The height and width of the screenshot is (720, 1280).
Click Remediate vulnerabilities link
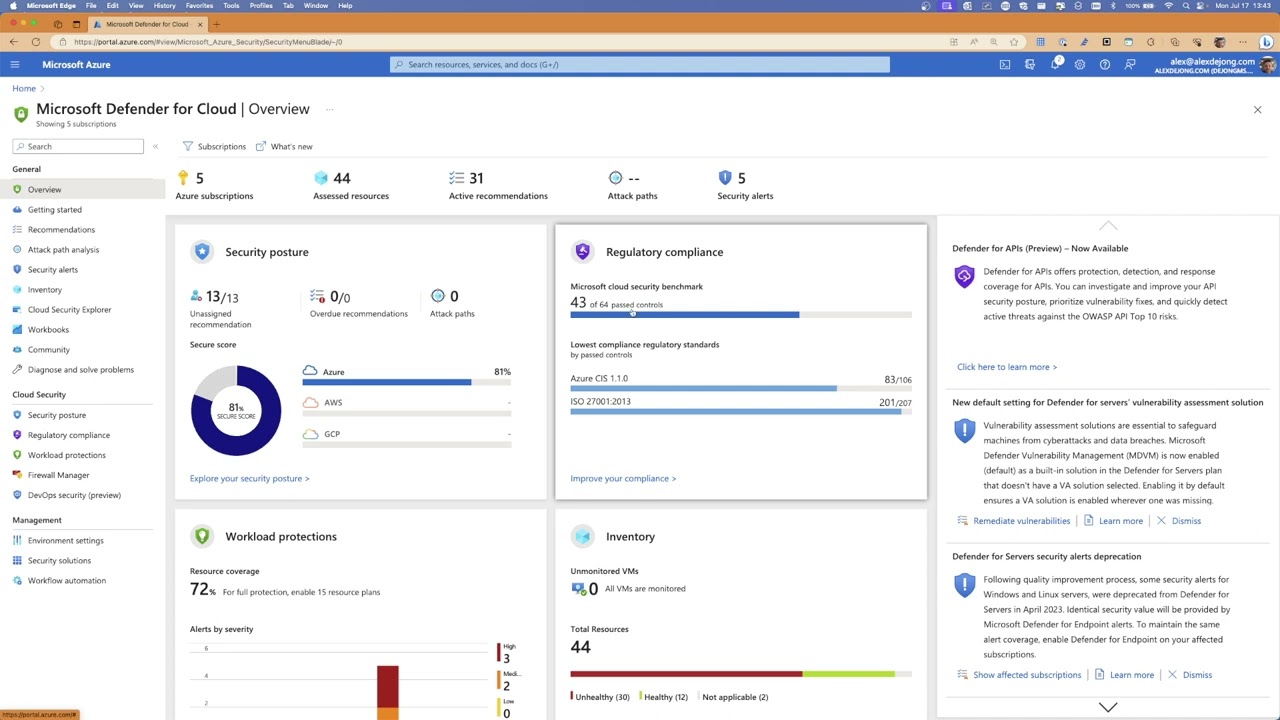1021,521
